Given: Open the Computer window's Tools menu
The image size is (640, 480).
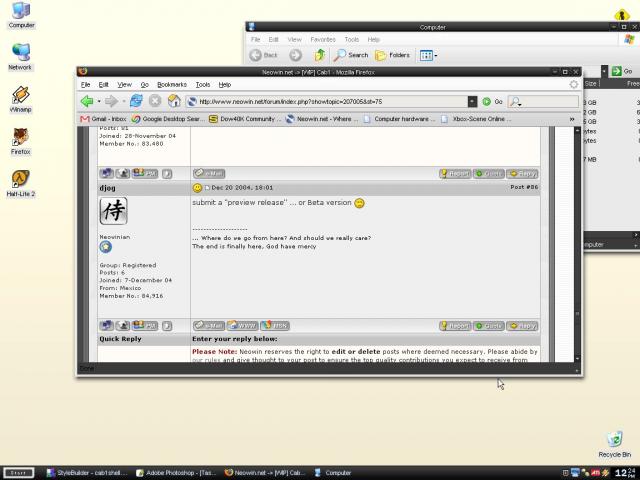Looking at the screenshot, I should coord(351,40).
